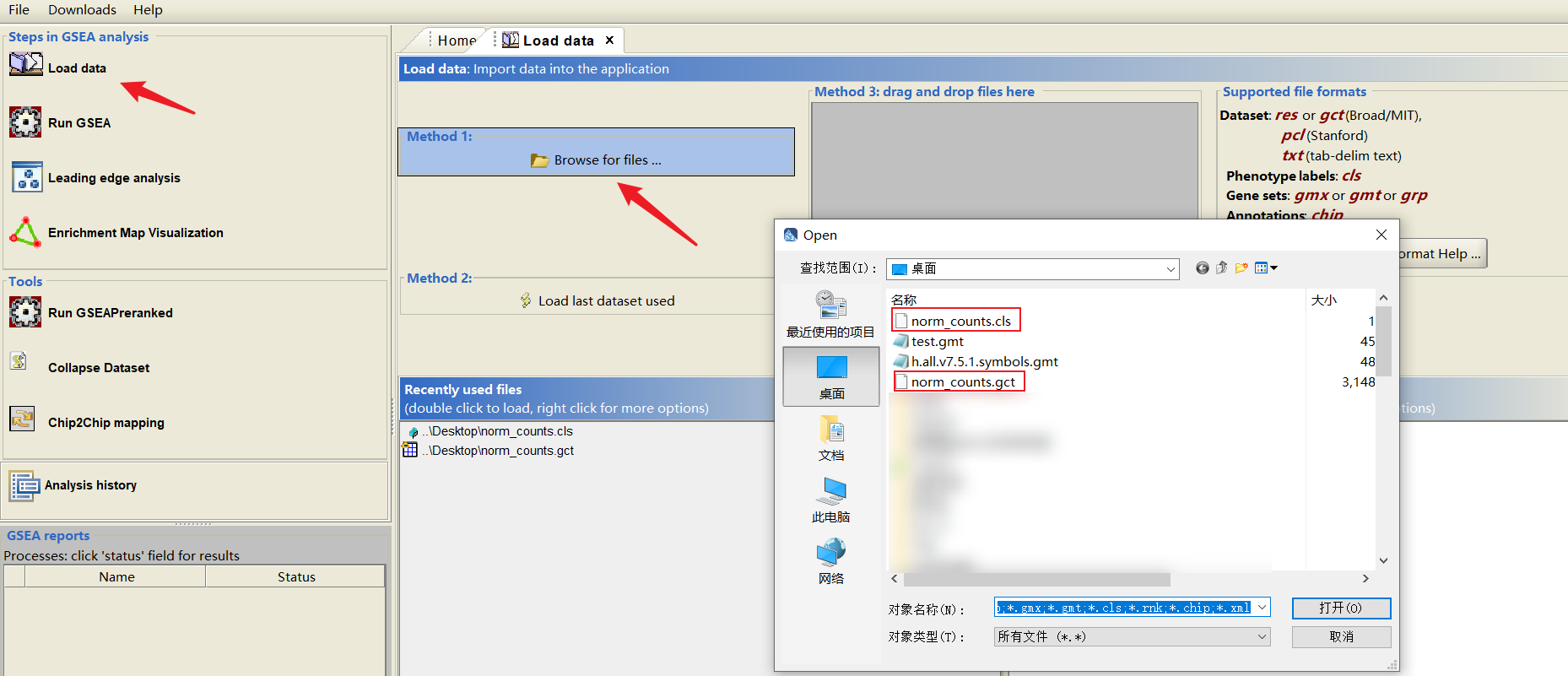Select norm_counts.gct in file list
Screen dimensions: 1568x676
(x=962, y=382)
